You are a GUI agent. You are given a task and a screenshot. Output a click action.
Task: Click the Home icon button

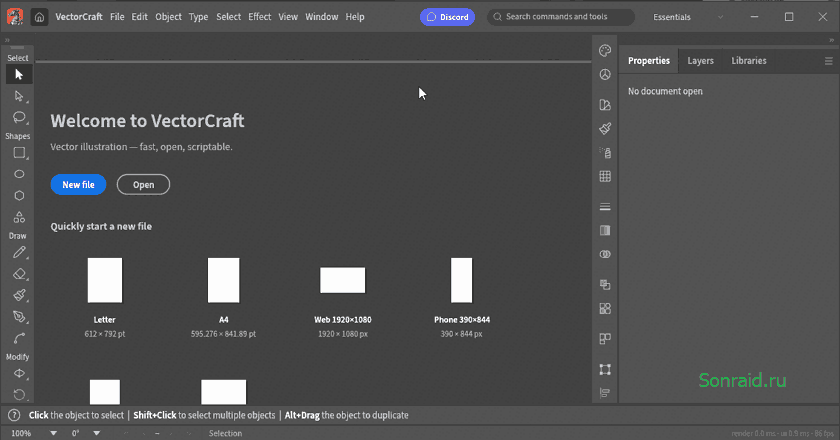tap(39, 17)
